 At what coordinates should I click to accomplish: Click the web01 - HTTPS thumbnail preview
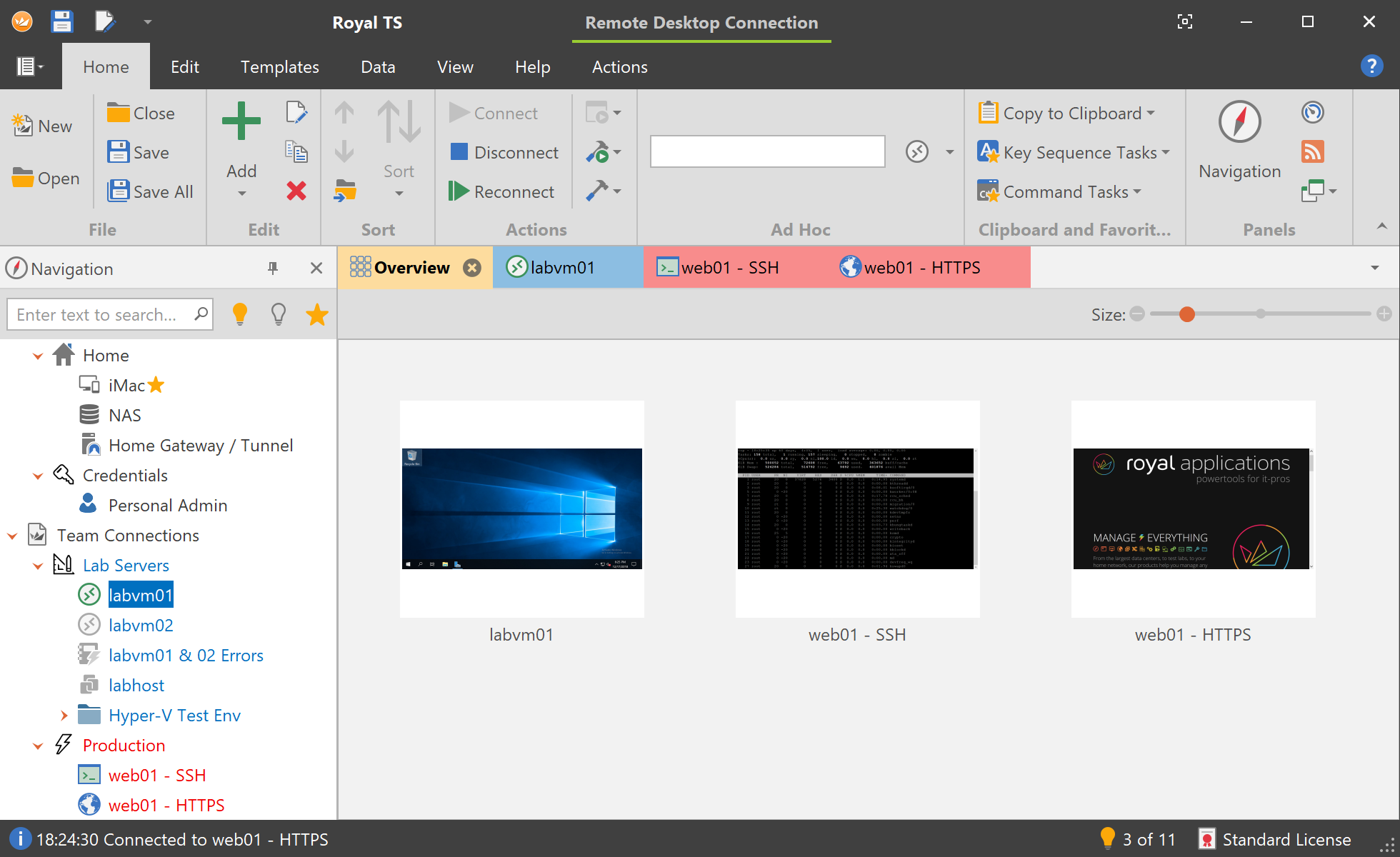click(1192, 508)
